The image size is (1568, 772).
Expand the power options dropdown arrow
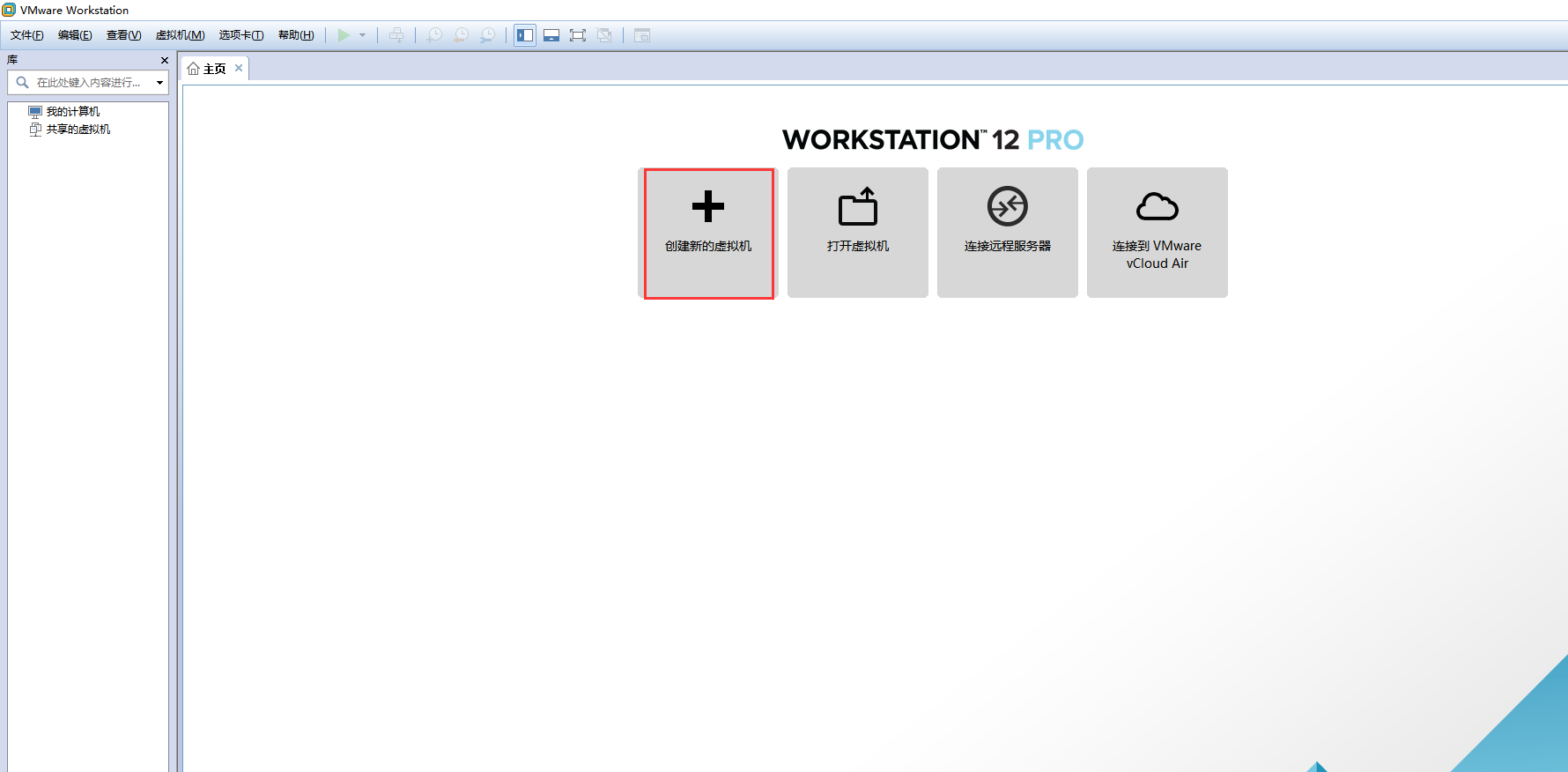tap(362, 35)
